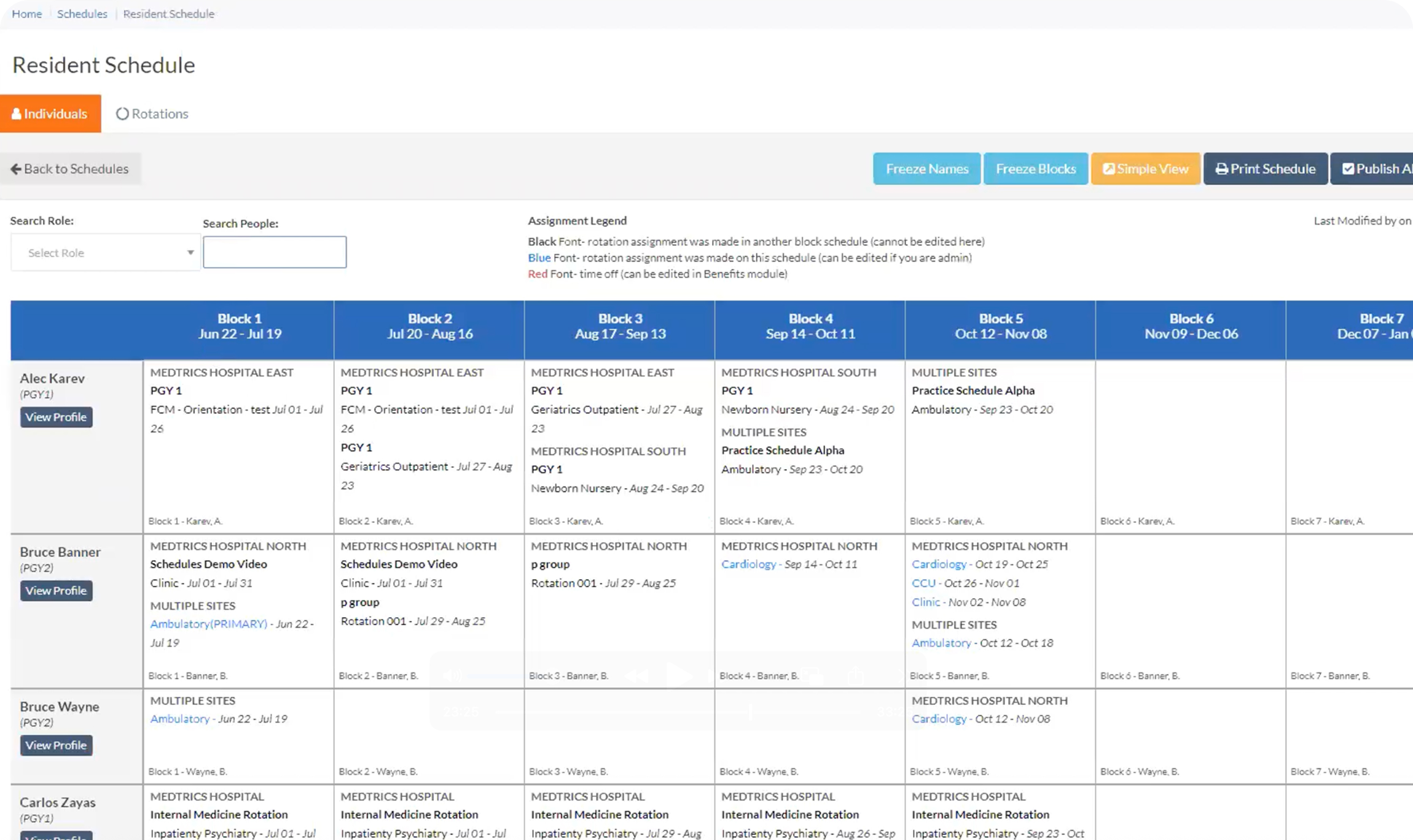Click the printer icon on Print Schedule

(x=1221, y=169)
